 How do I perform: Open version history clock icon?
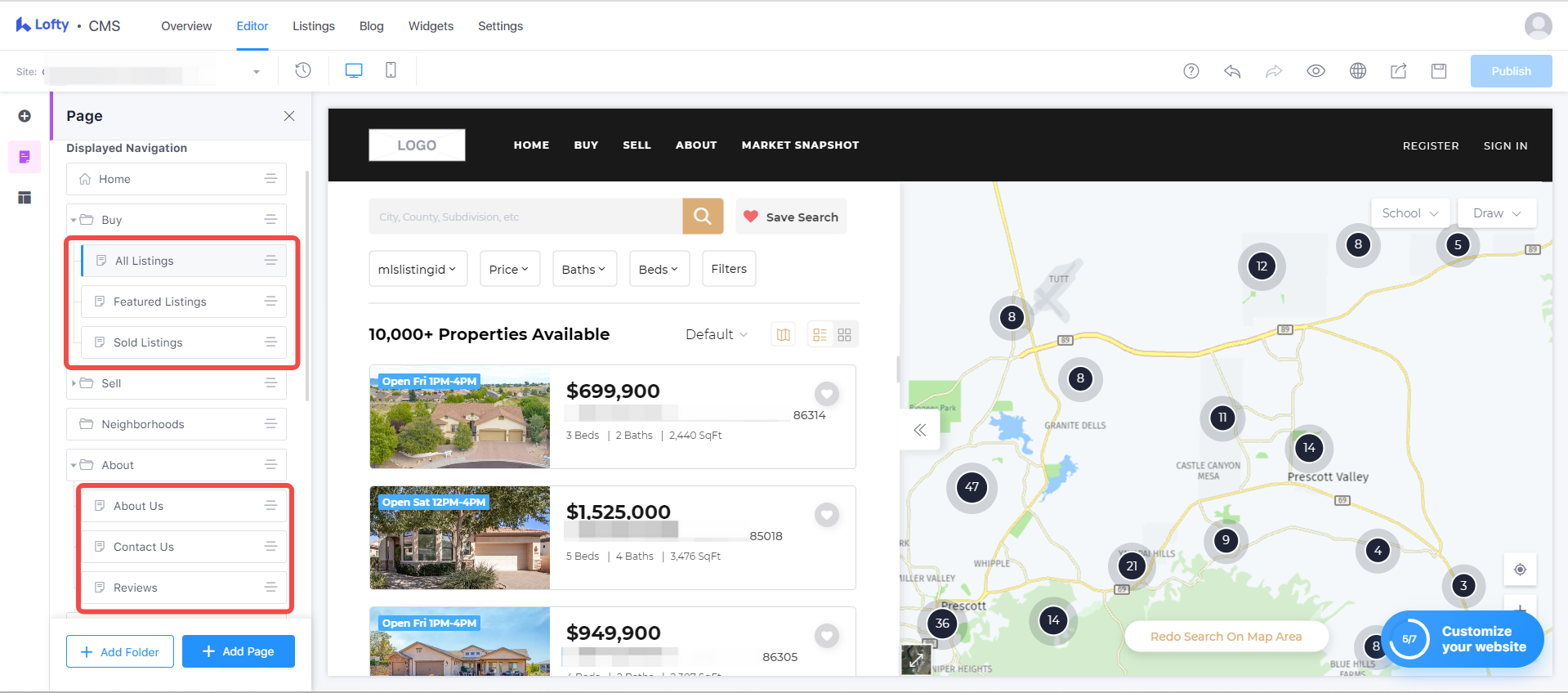(x=303, y=70)
